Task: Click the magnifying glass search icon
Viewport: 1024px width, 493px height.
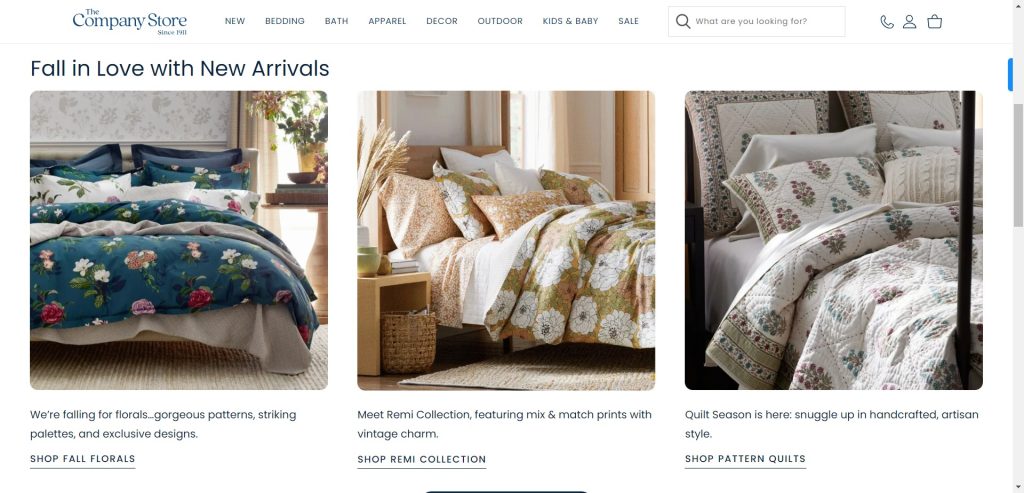Action: tap(683, 22)
